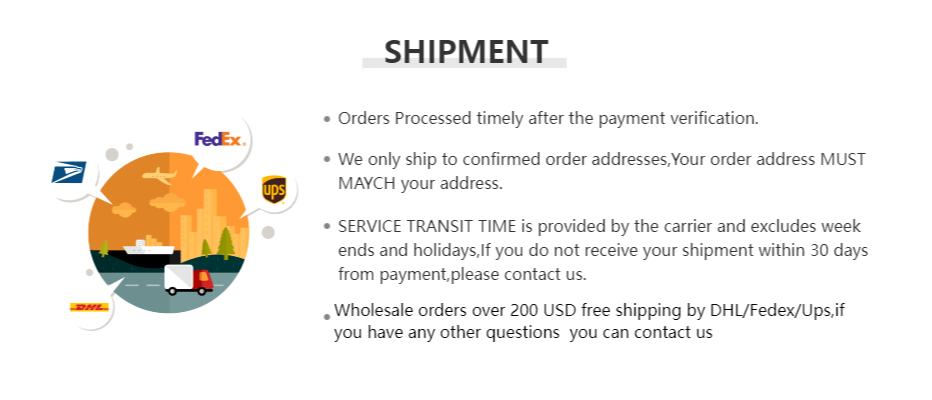Click "you can contact us" text
The image size is (932, 400).
pos(641,333)
